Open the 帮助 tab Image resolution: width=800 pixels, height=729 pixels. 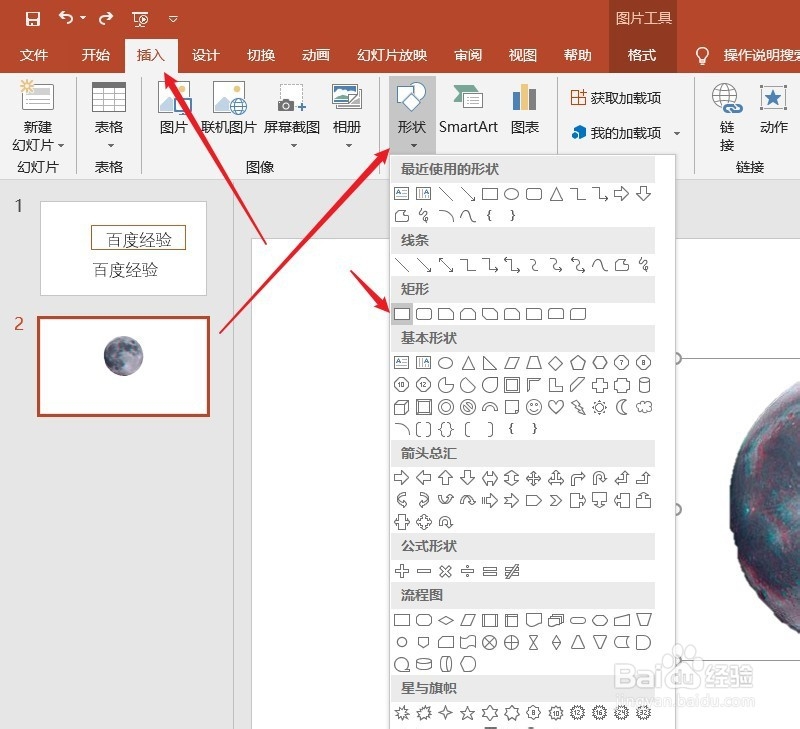(x=578, y=55)
